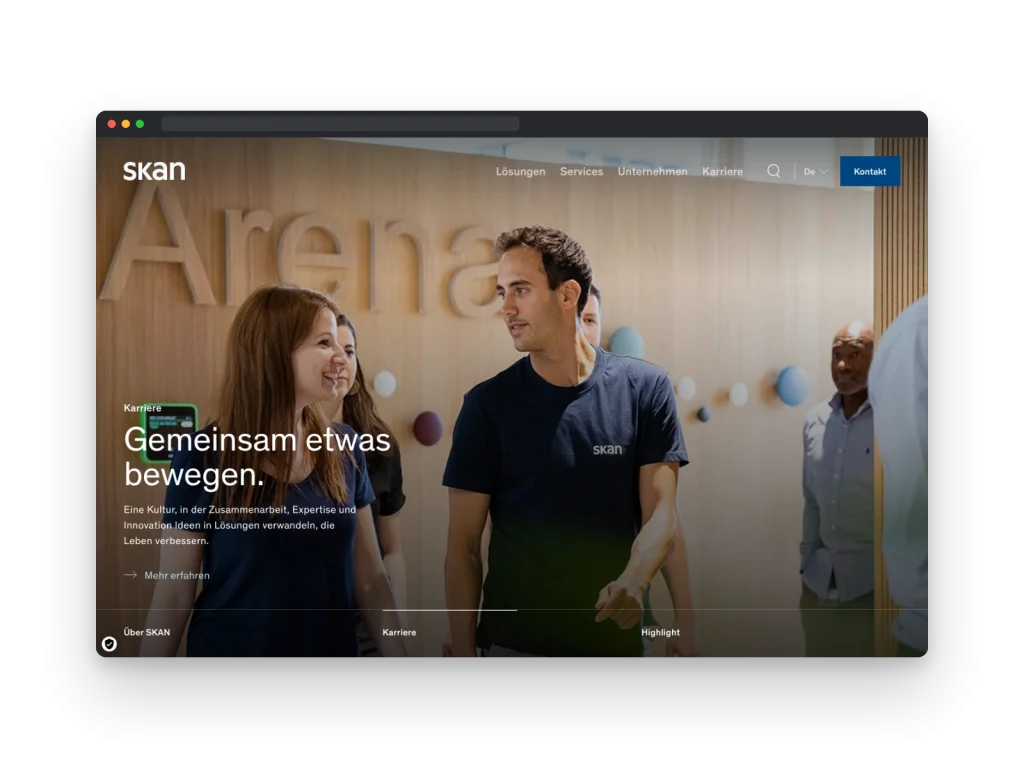This screenshot has width=1024, height=768.
Task: Open the Karriere navigation item
Action: (722, 171)
